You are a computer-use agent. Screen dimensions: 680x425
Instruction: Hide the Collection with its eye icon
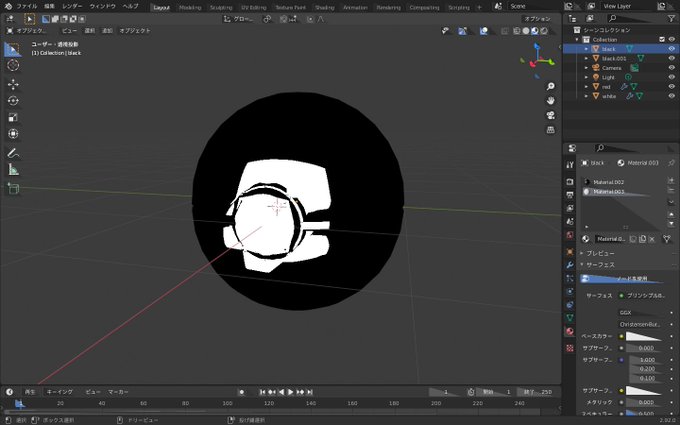[672, 39]
